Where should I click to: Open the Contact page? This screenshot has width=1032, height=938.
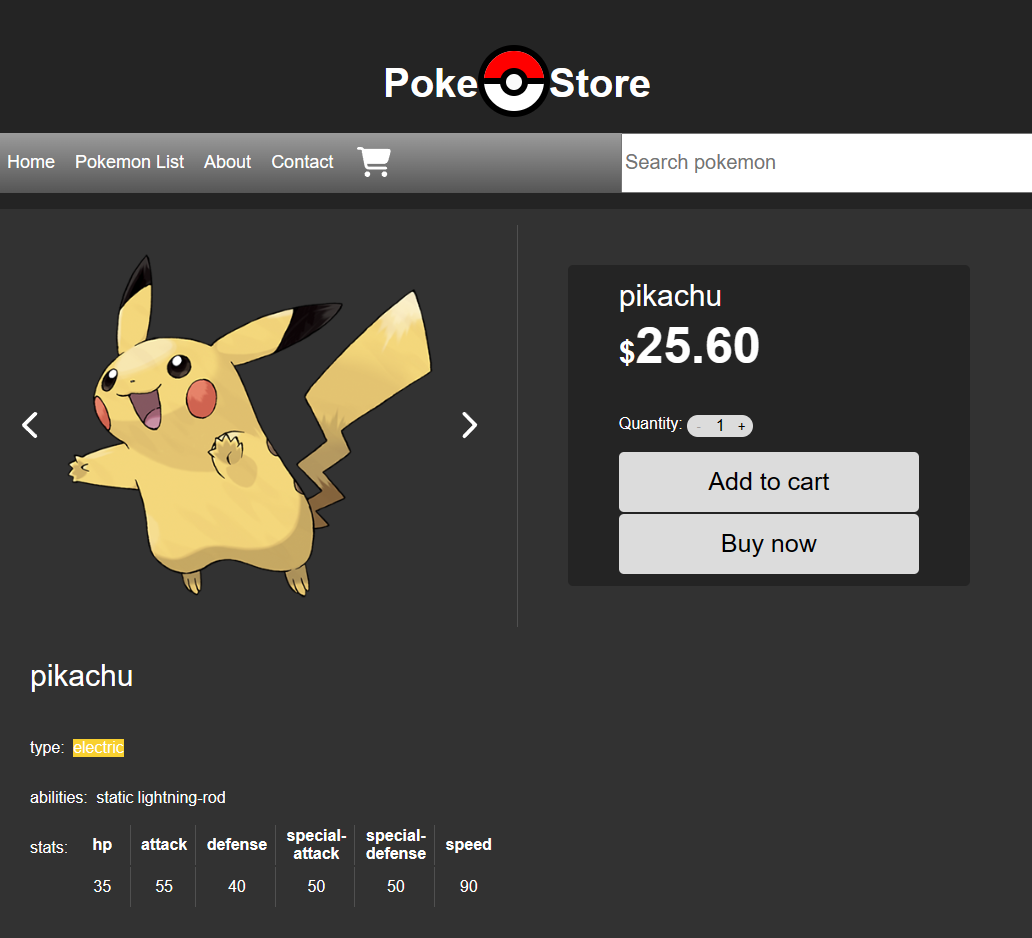[x=303, y=162]
